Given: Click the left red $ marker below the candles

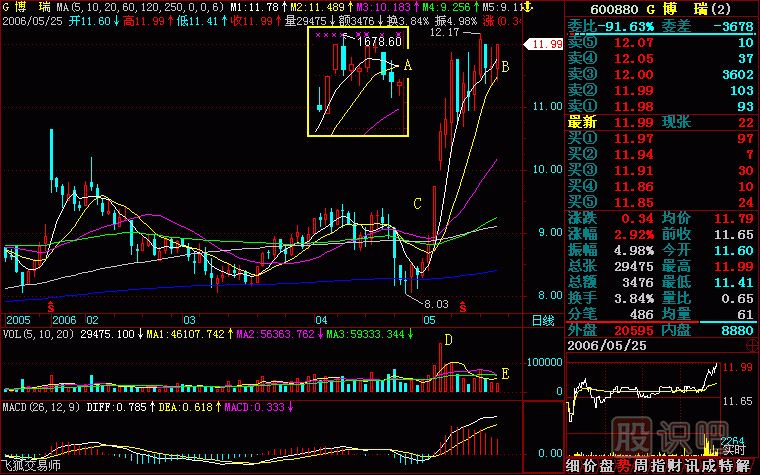Looking at the screenshot, I should (x=51, y=303).
